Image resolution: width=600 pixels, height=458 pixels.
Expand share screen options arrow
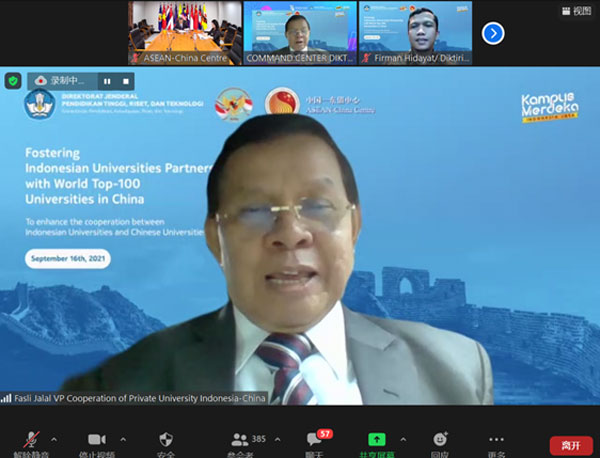[x=403, y=440]
